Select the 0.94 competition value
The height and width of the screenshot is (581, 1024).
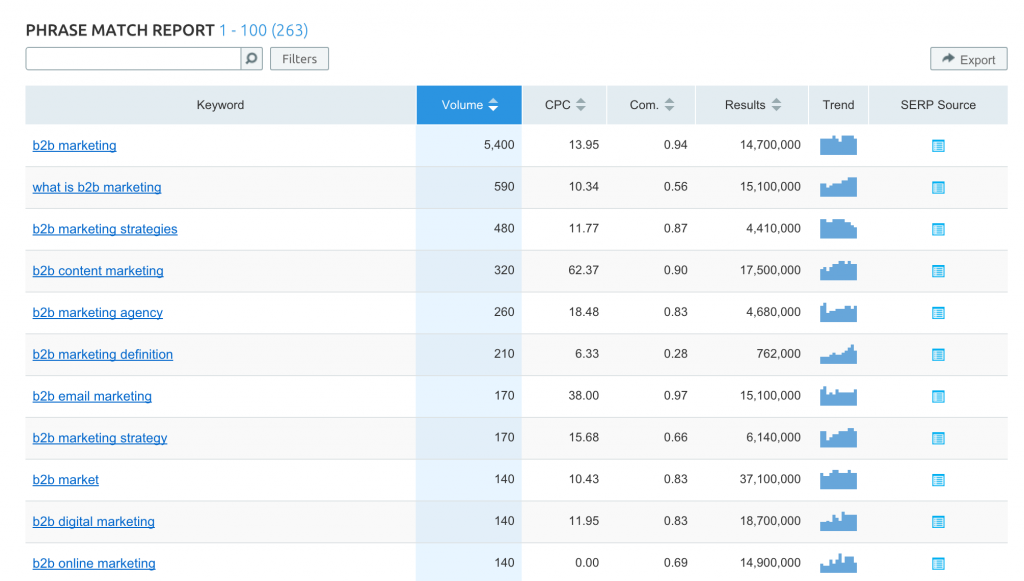tap(675, 145)
